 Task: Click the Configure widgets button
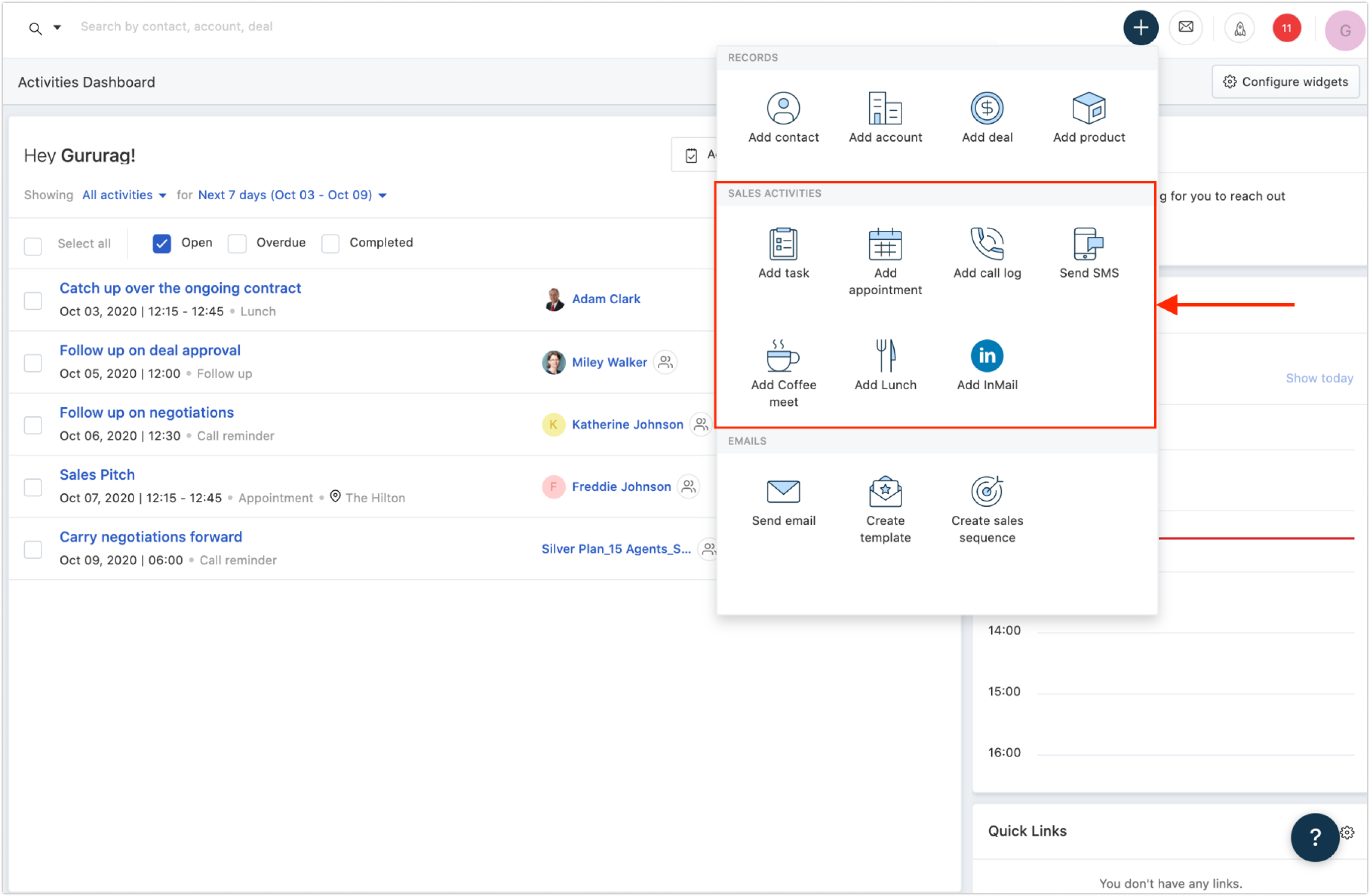(1285, 82)
